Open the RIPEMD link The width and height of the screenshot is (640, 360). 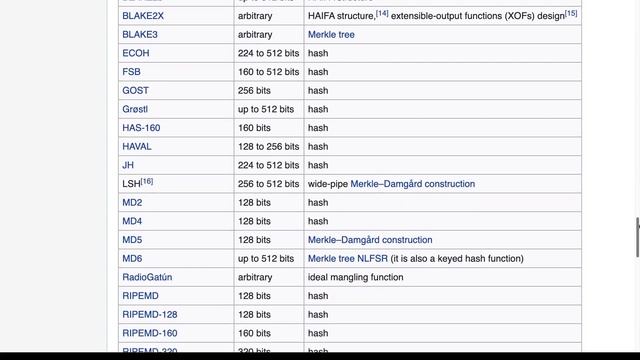[140, 296]
